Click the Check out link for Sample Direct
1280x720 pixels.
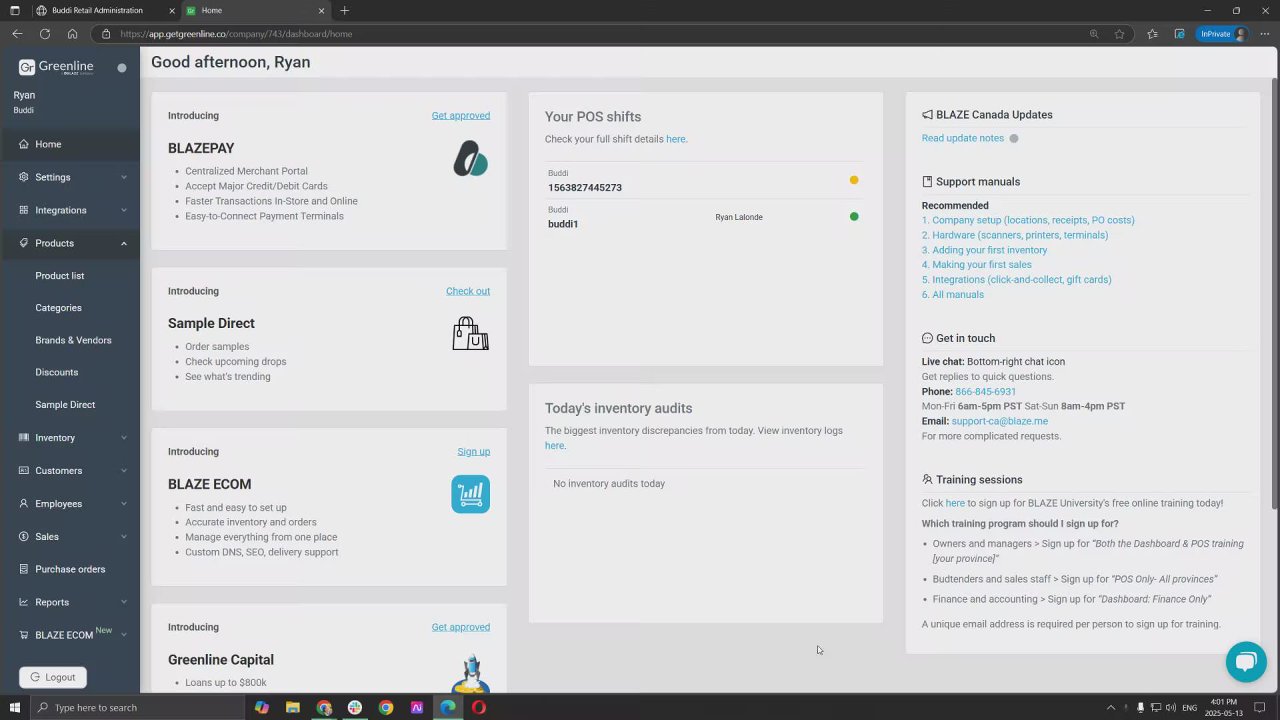[x=468, y=291]
